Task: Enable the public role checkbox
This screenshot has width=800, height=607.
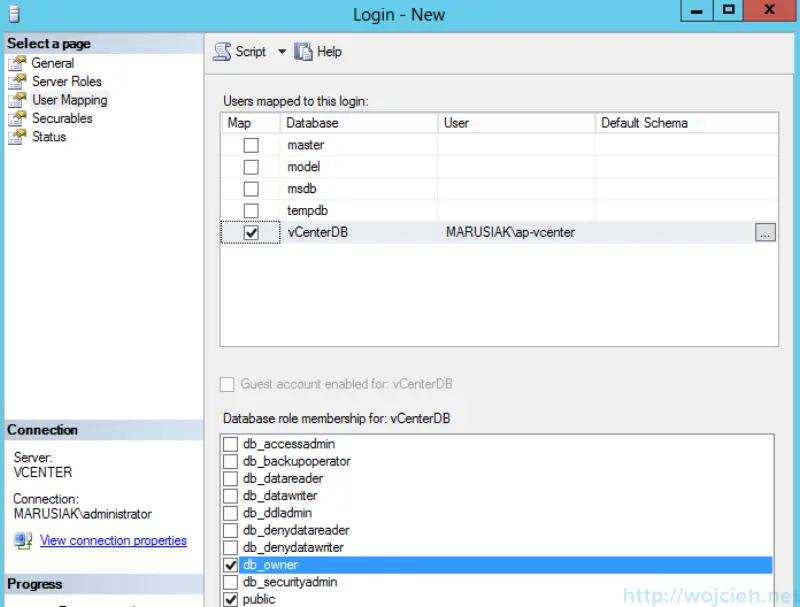Action: [x=230, y=598]
